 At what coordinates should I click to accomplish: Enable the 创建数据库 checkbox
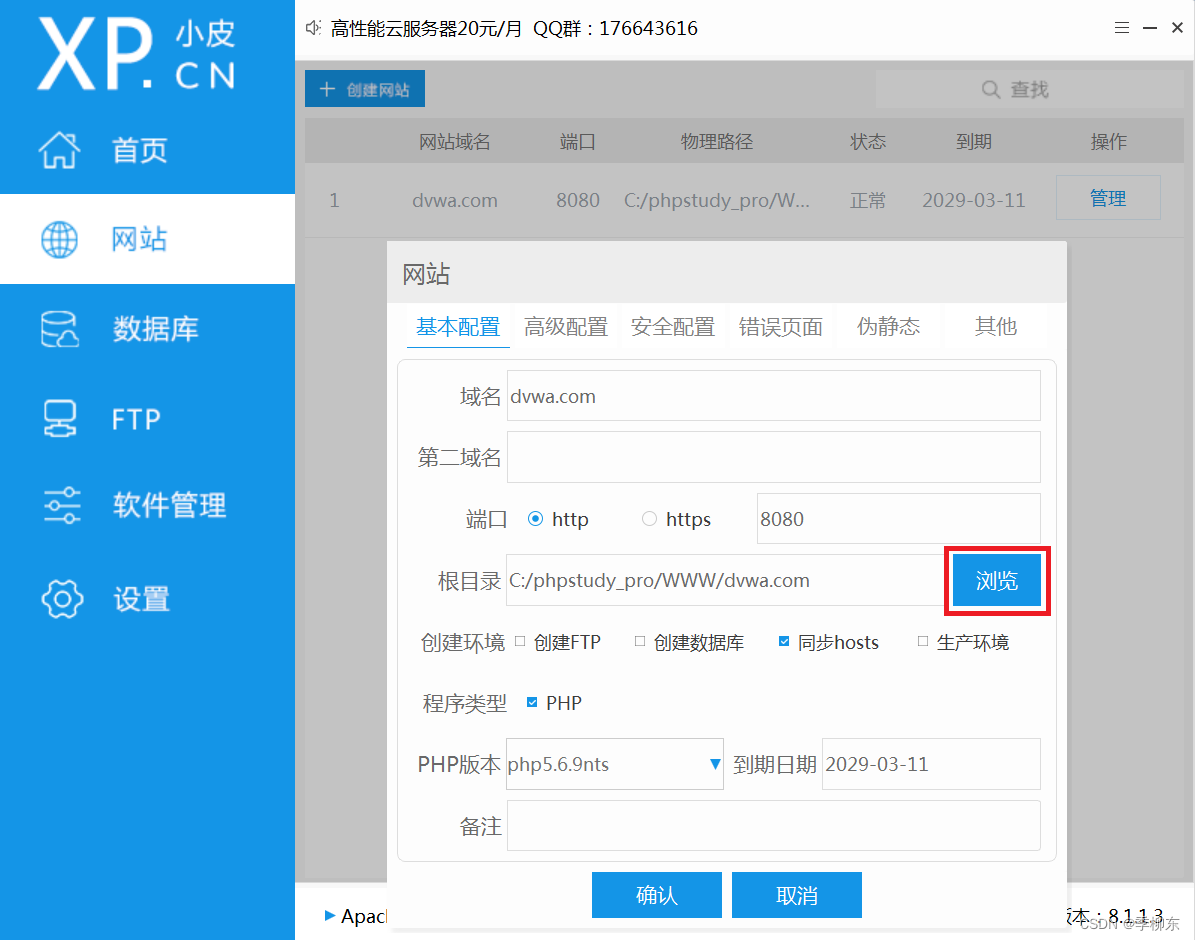coord(640,641)
